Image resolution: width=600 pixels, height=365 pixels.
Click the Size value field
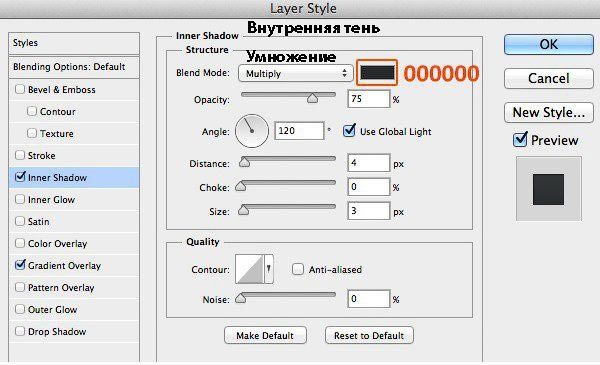(x=368, y=211)
